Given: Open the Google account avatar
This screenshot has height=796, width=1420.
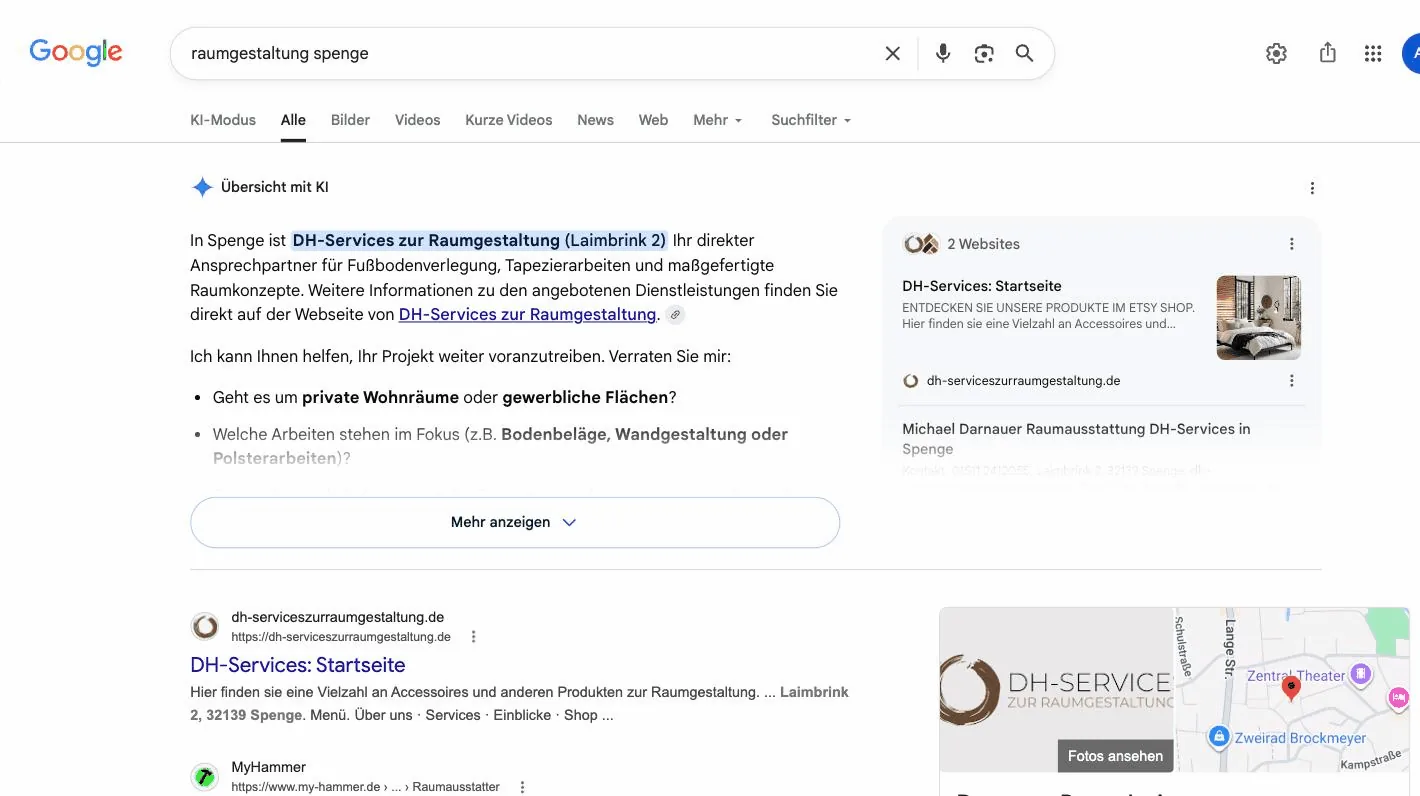Looking at the screenshot, I should [1411, 53].
